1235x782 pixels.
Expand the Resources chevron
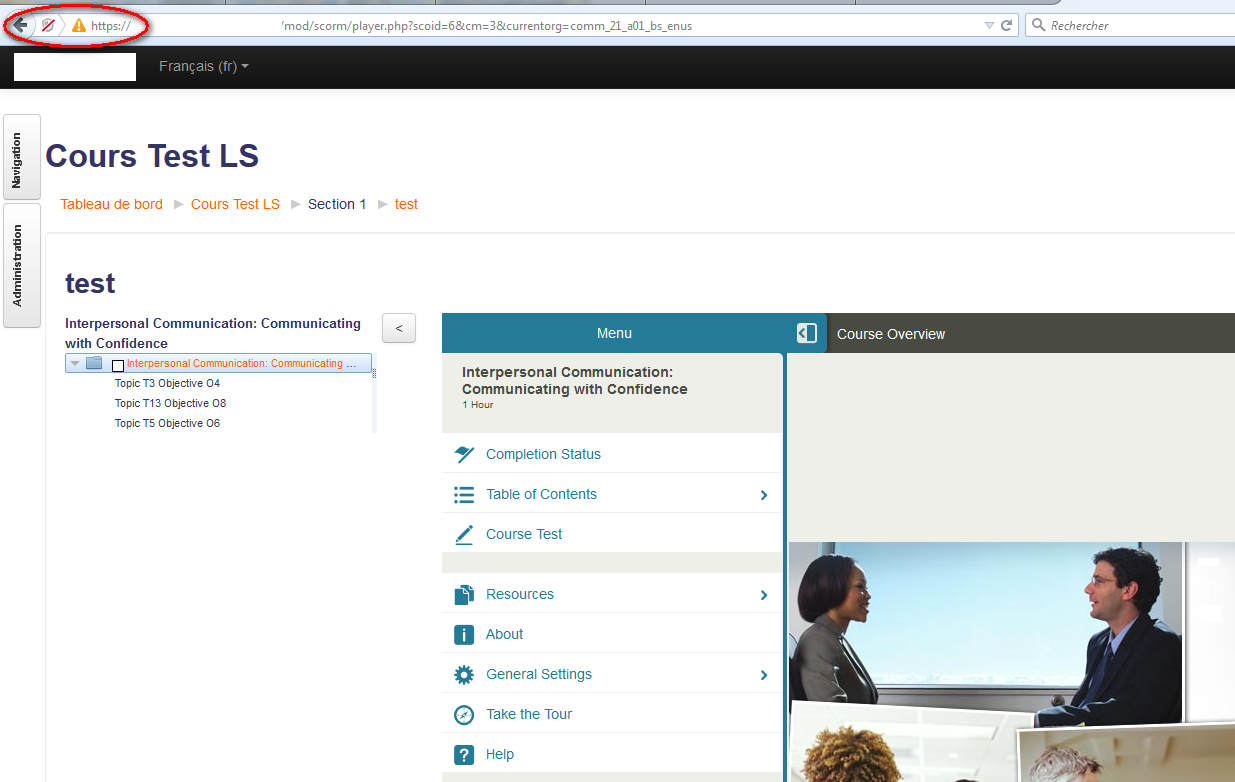[x=764, y=595]
